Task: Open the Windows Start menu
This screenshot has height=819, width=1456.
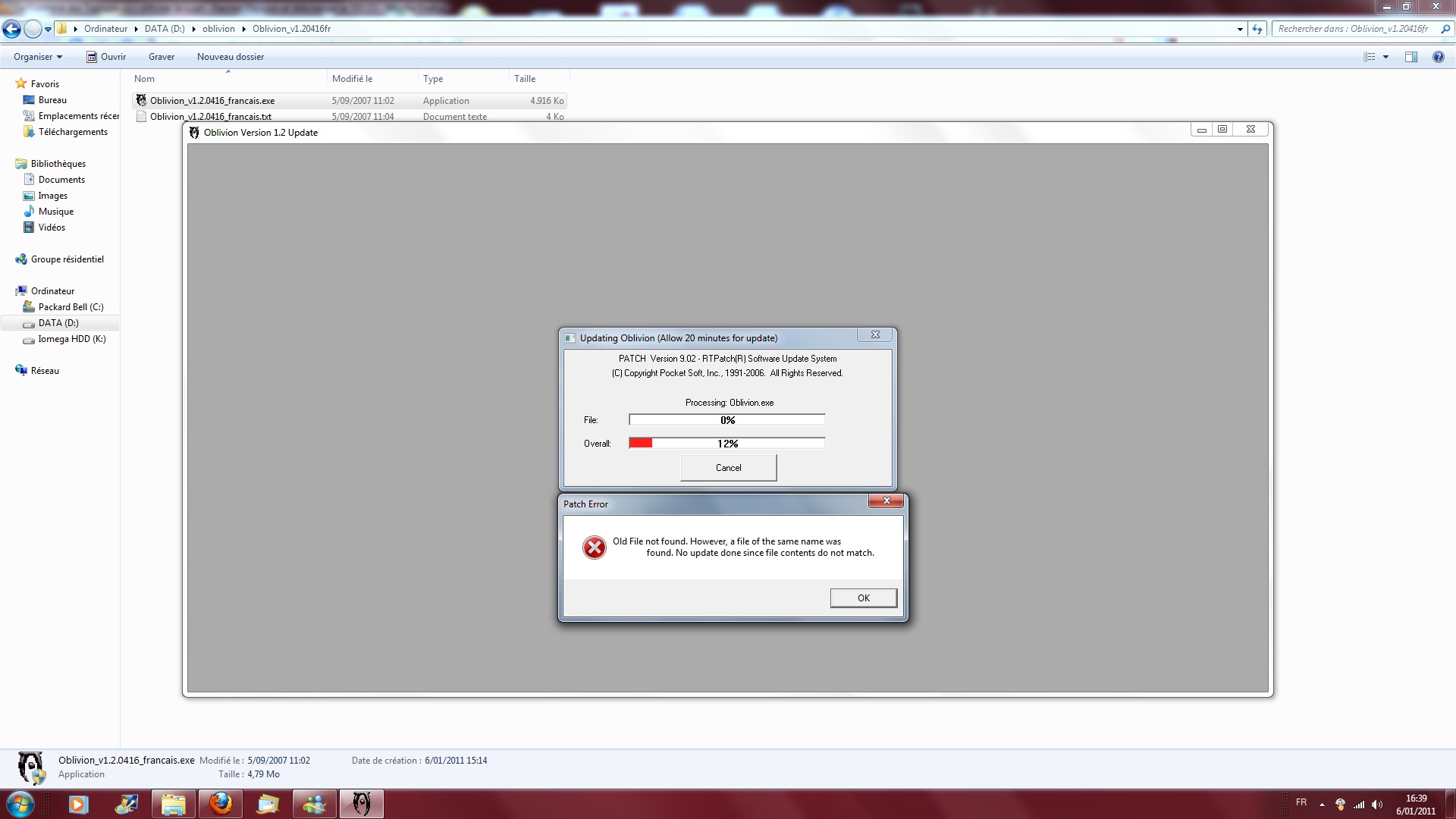Action: (20, 804)
